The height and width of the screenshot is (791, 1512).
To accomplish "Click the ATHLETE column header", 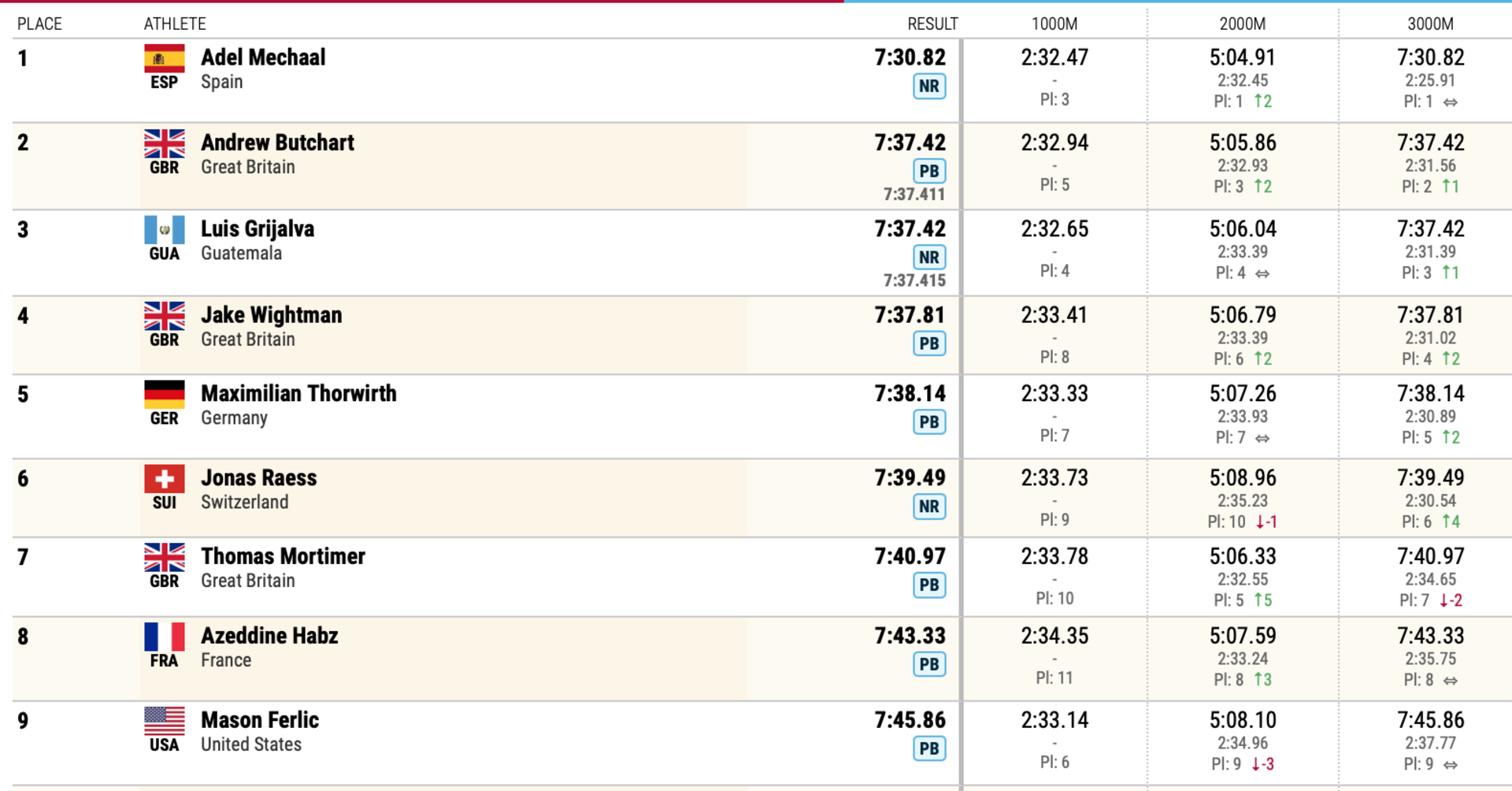I will click(x=175, y=24).
